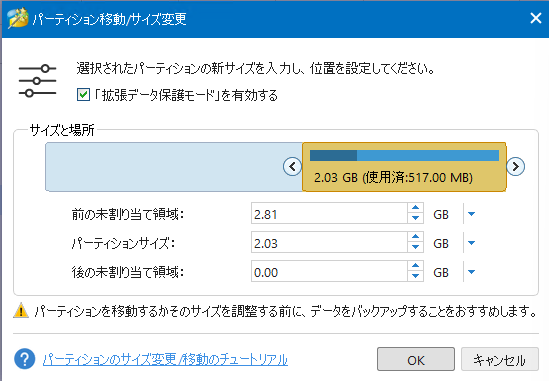This screenshot has width=549, height=381.
Task: Click the sliders settings icon
Action: [37, 81]
